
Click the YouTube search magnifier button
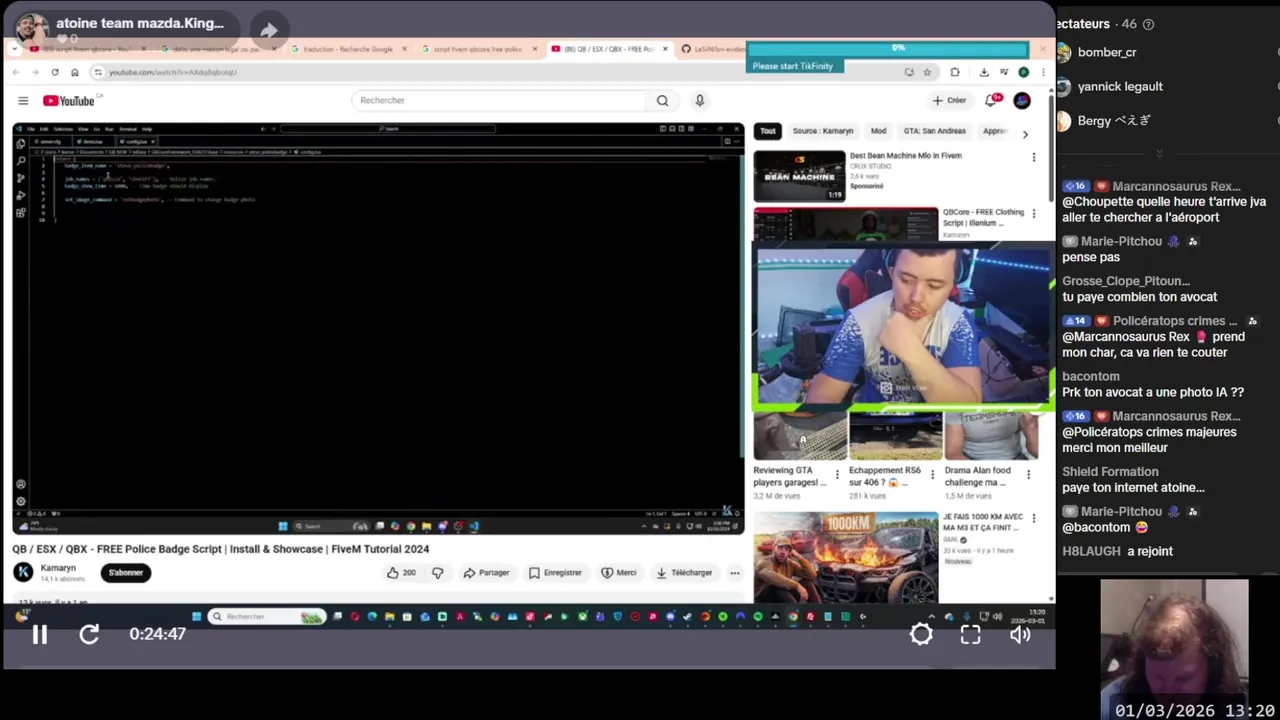coord(662,100)
